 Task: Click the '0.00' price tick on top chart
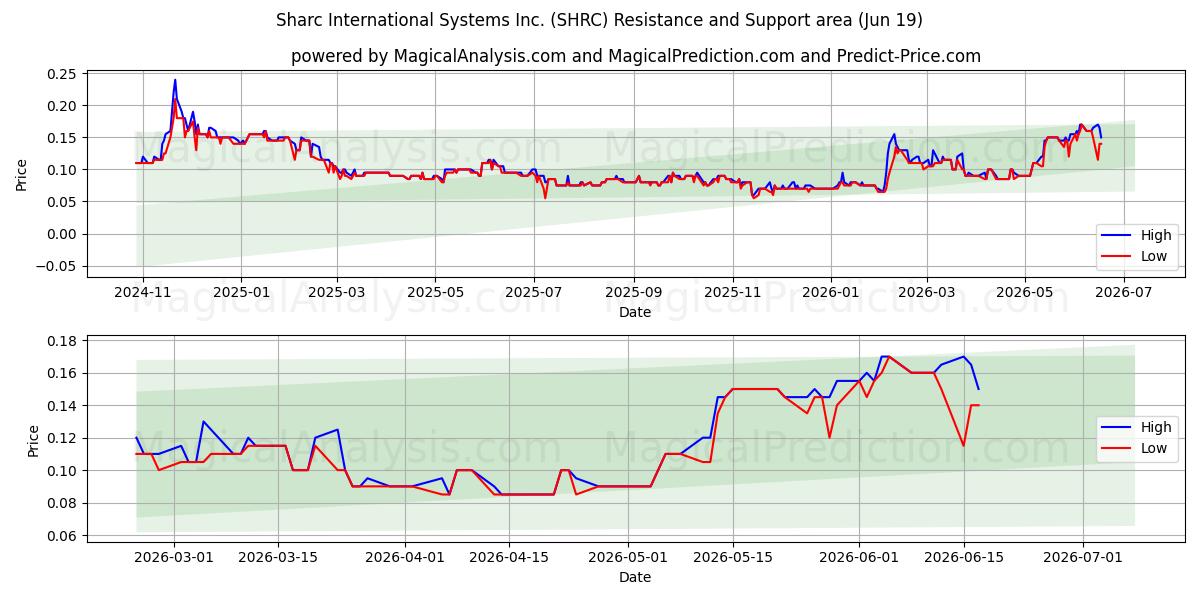[x=62, y=234]
